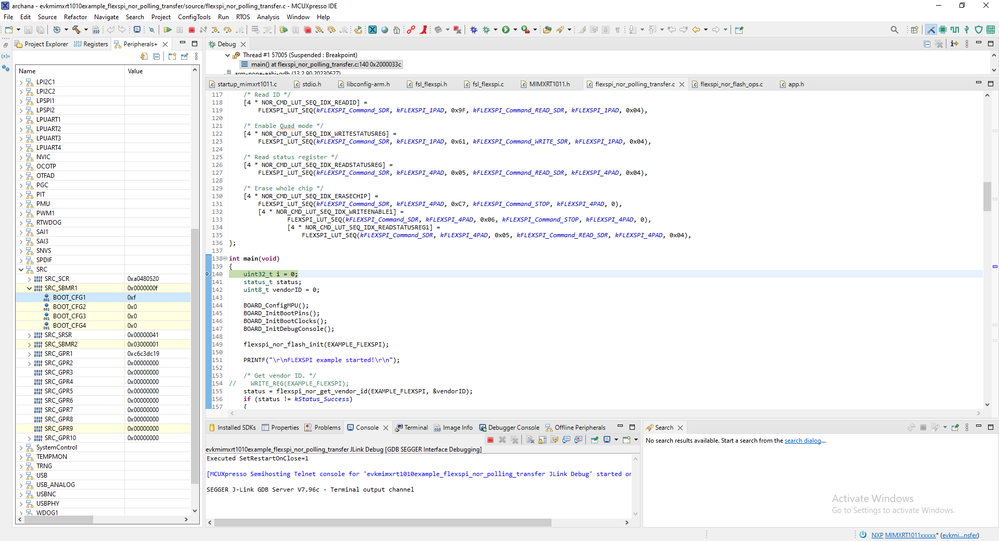Click the 0x0000000f value of SRC_SBMR1

click(x=143, y=288)
